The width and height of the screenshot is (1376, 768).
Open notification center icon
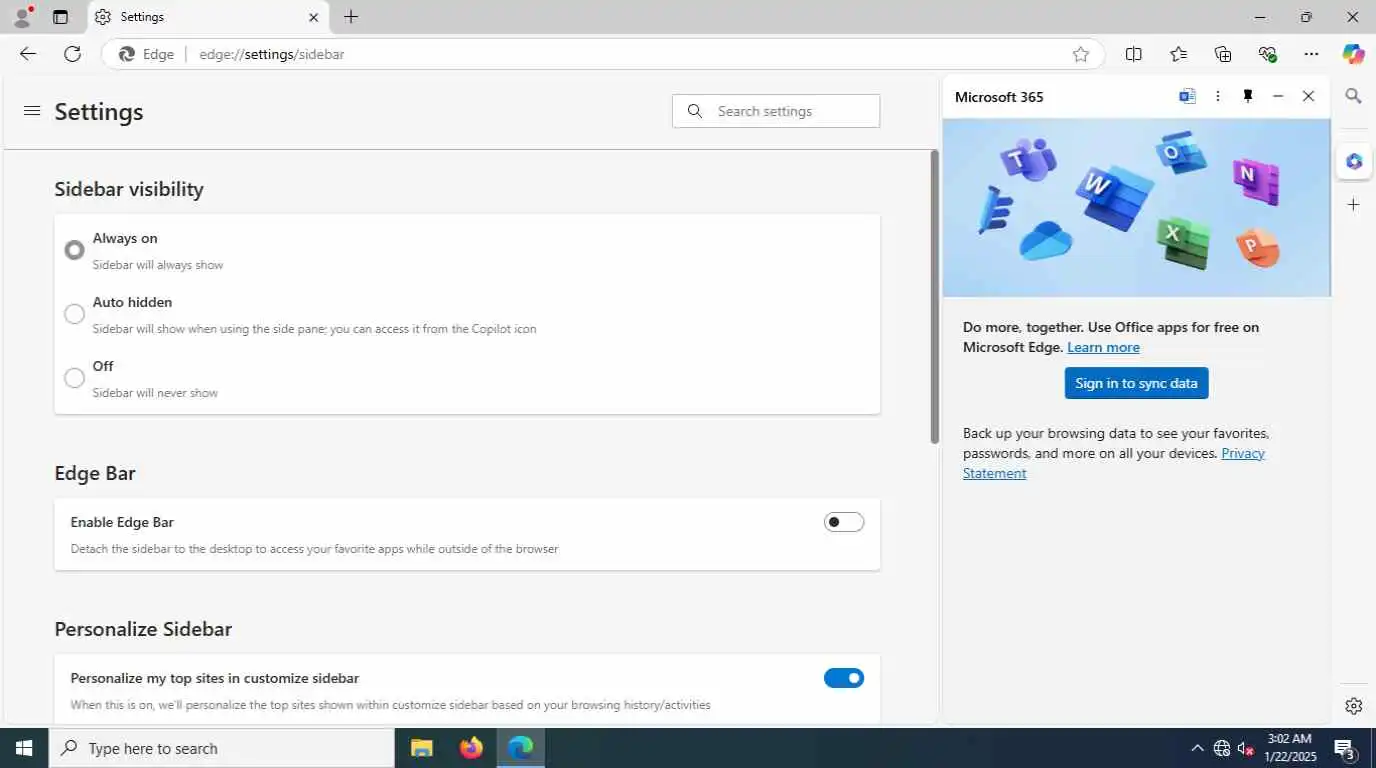(x=1344, y=748)
